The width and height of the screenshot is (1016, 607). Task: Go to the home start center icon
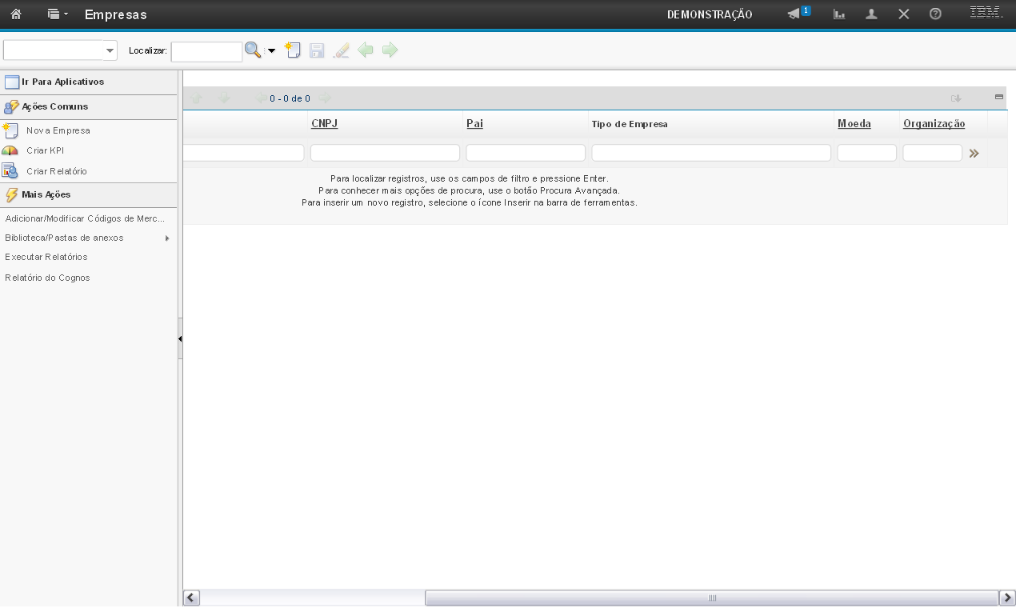(16, 14)
